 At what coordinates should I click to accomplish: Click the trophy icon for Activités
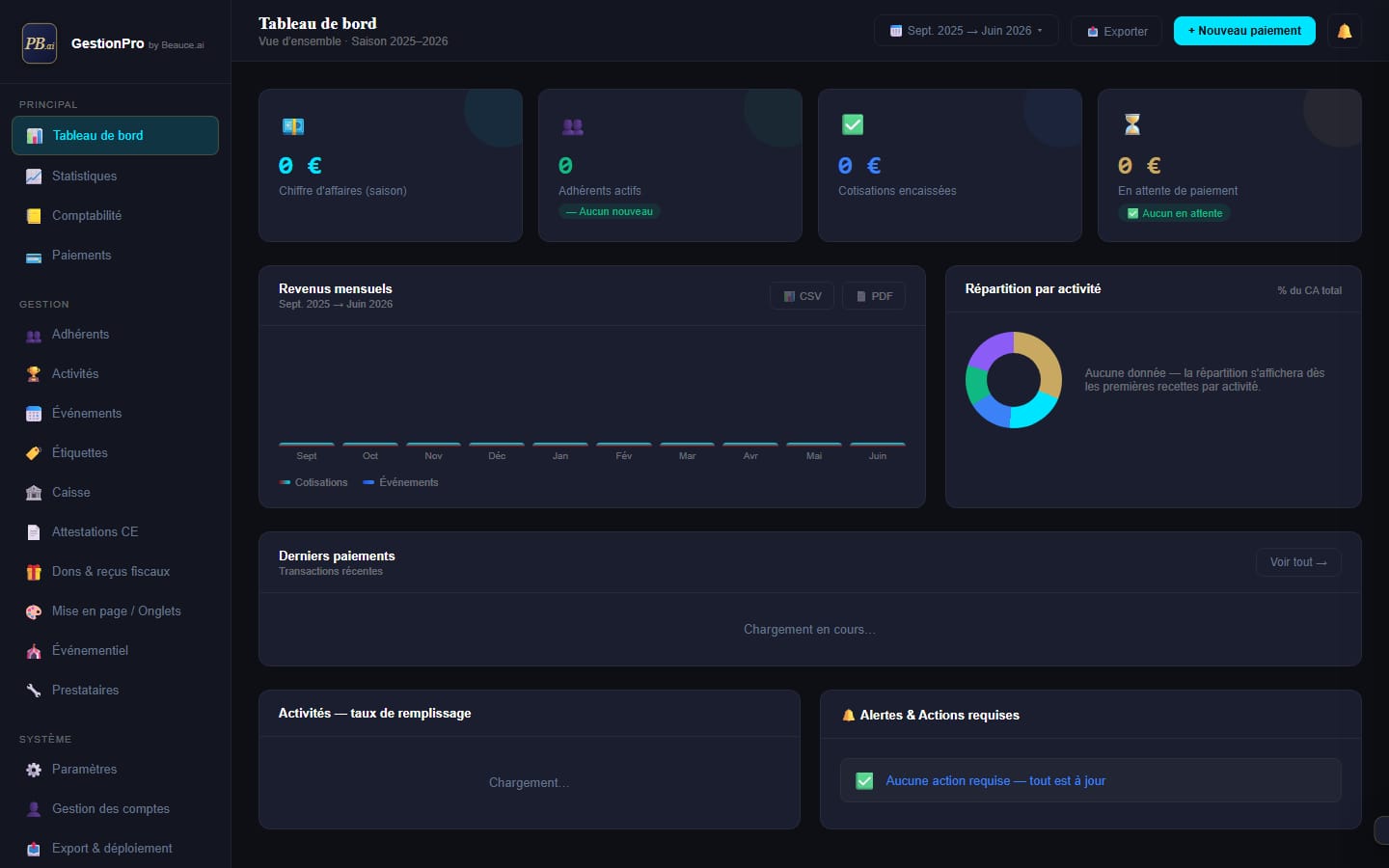pyautogui.click(x=34, y=374)
